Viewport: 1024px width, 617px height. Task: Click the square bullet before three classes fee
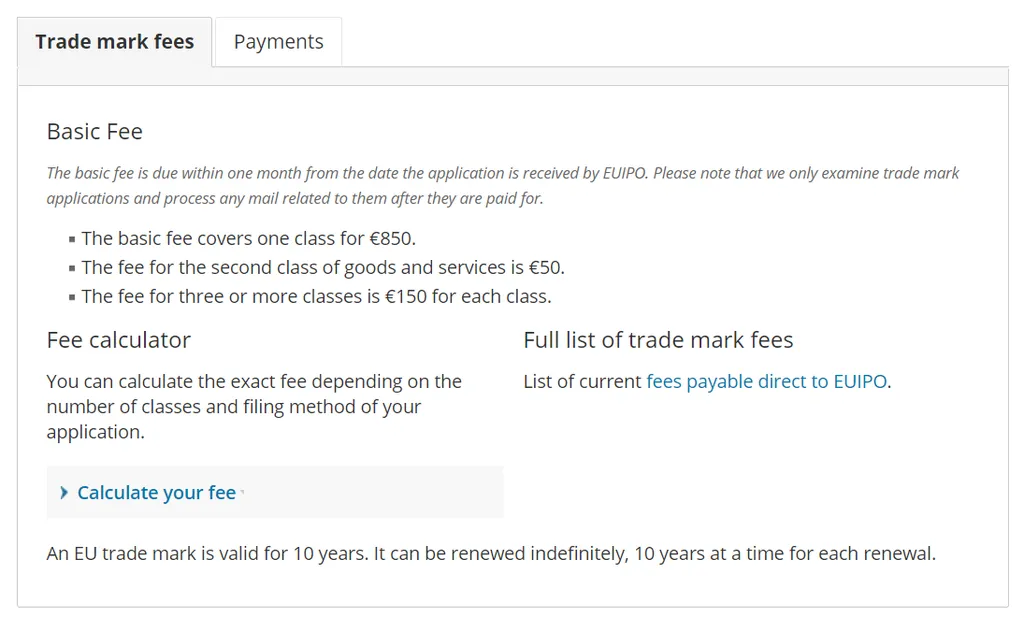pos(70,296)
